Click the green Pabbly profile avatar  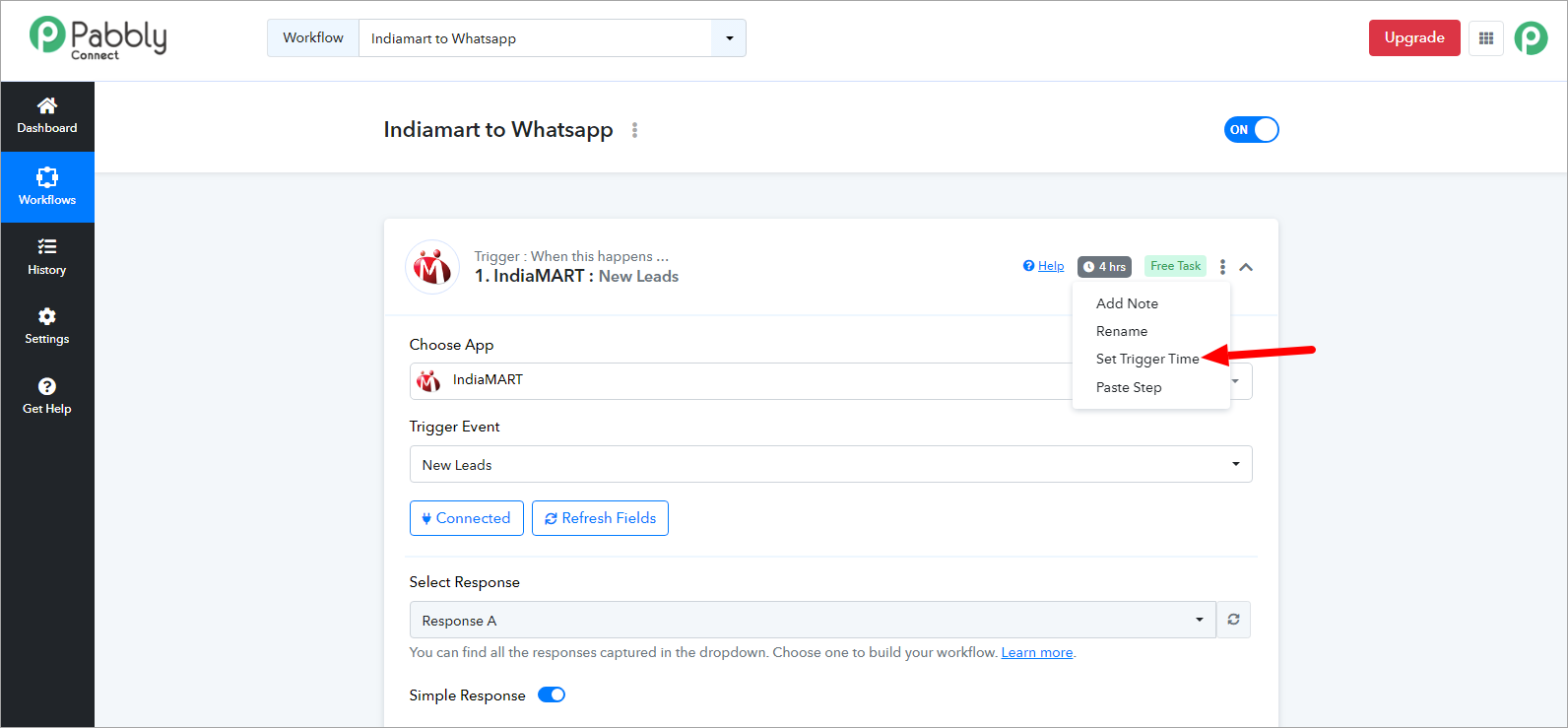coord(1531,38)
